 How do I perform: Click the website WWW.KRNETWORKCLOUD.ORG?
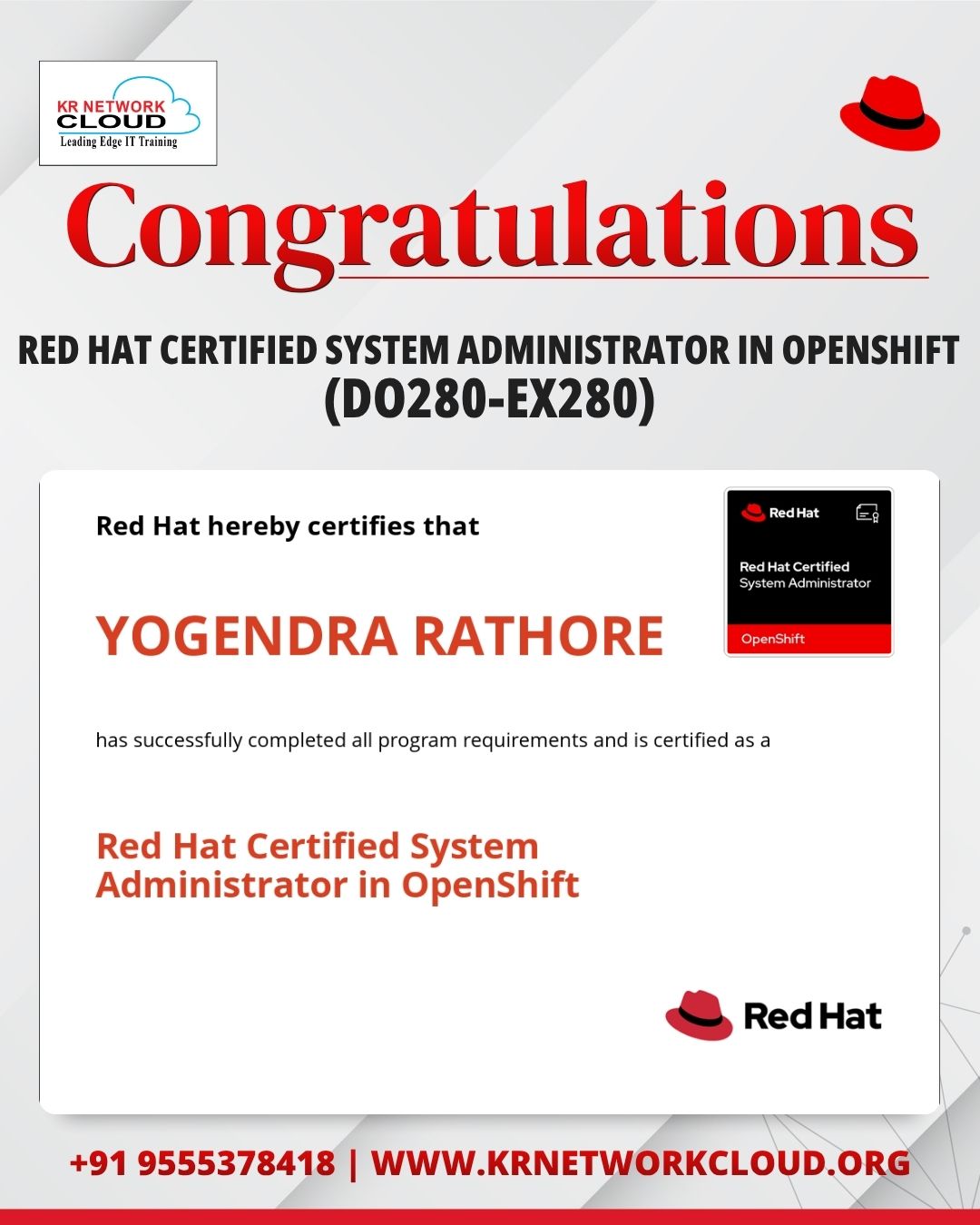pyautogui.click(x=641, y=1162)
